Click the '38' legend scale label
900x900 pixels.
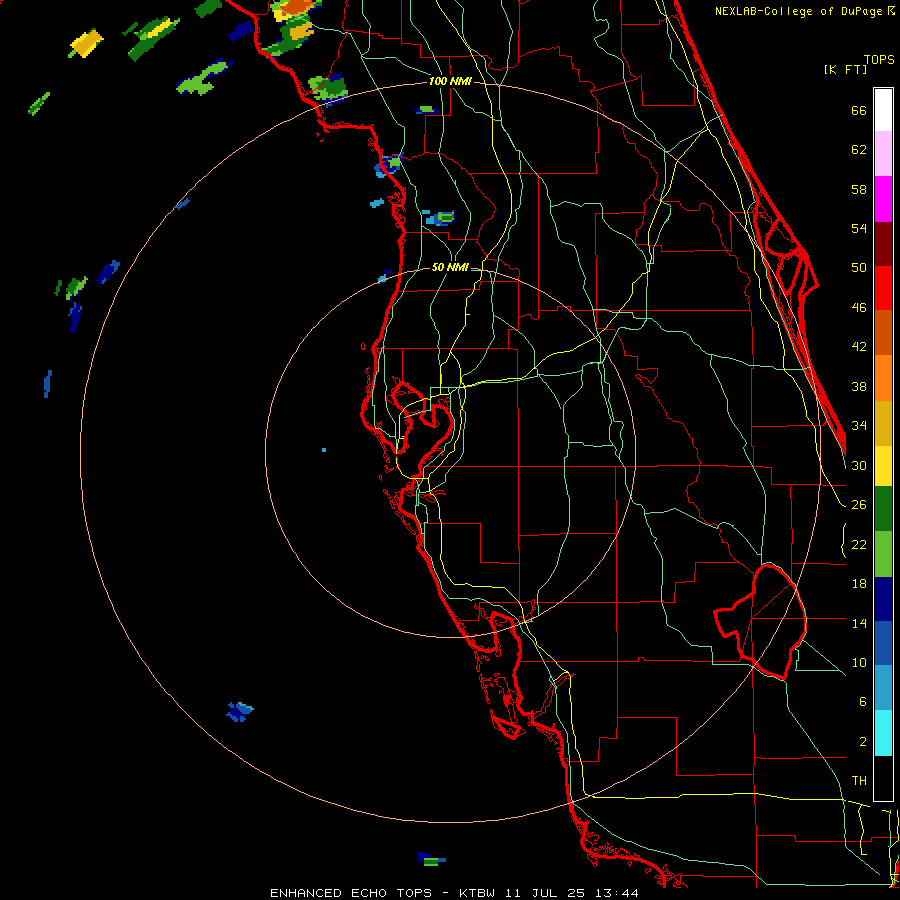point(859,386)
